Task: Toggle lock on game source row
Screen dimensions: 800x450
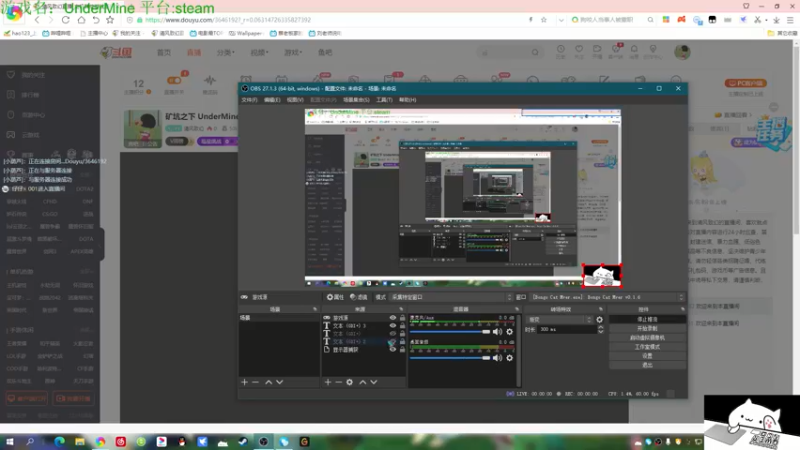Action: coord(403,318)
